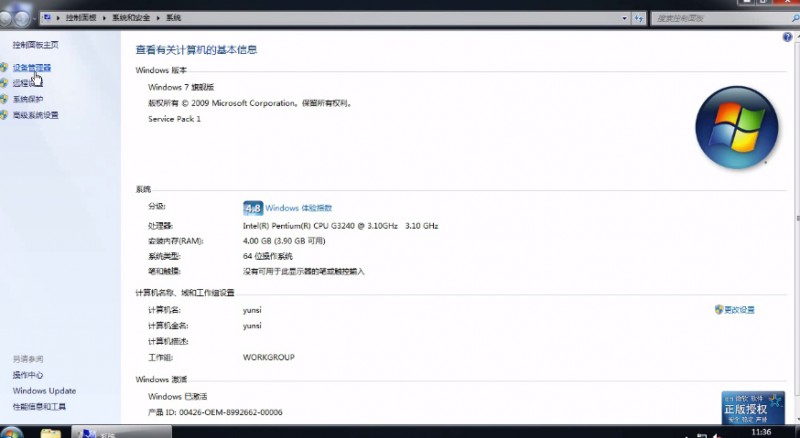Open 高级系统设置 link

point(35,115)
